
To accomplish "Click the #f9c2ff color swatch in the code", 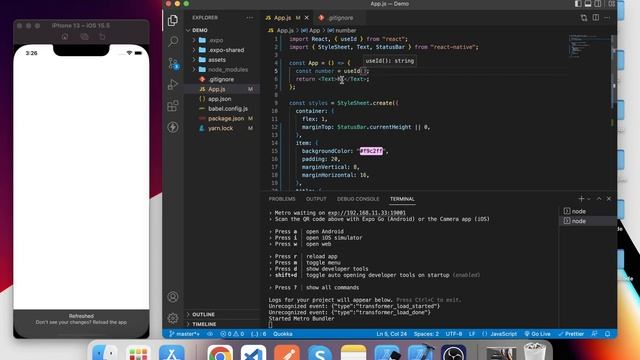I will (x=371, y=151).
